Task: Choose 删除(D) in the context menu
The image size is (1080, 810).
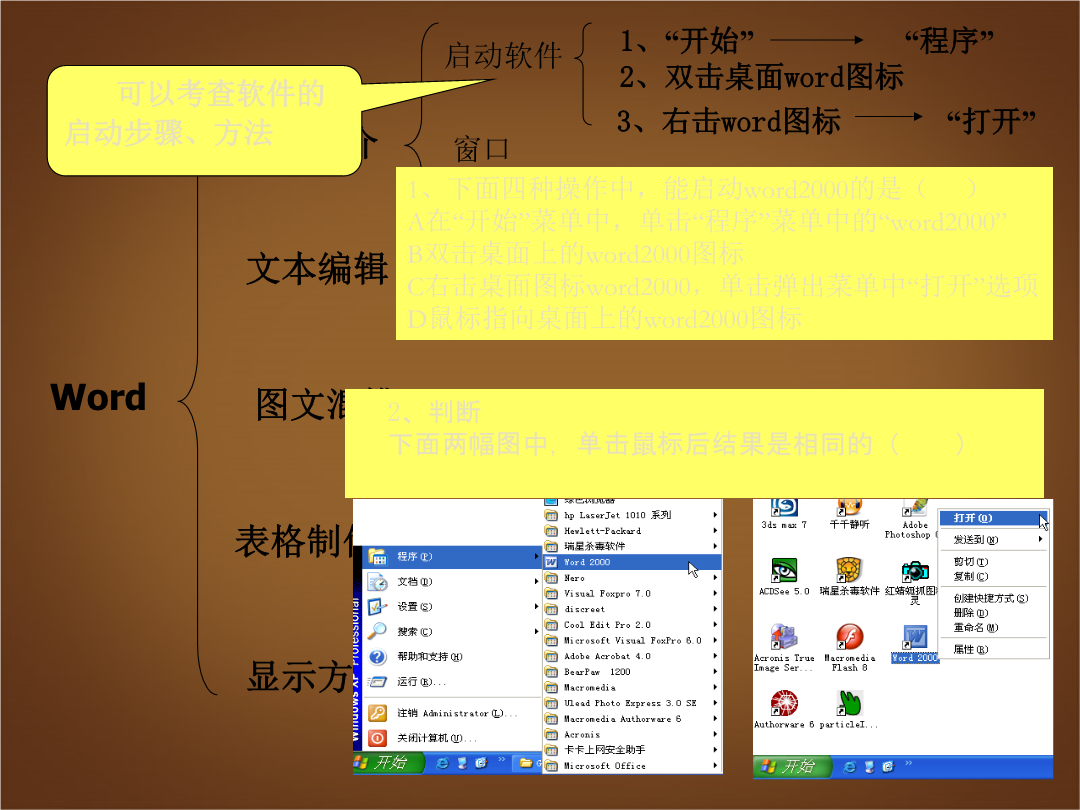Action: coord(993,613)
